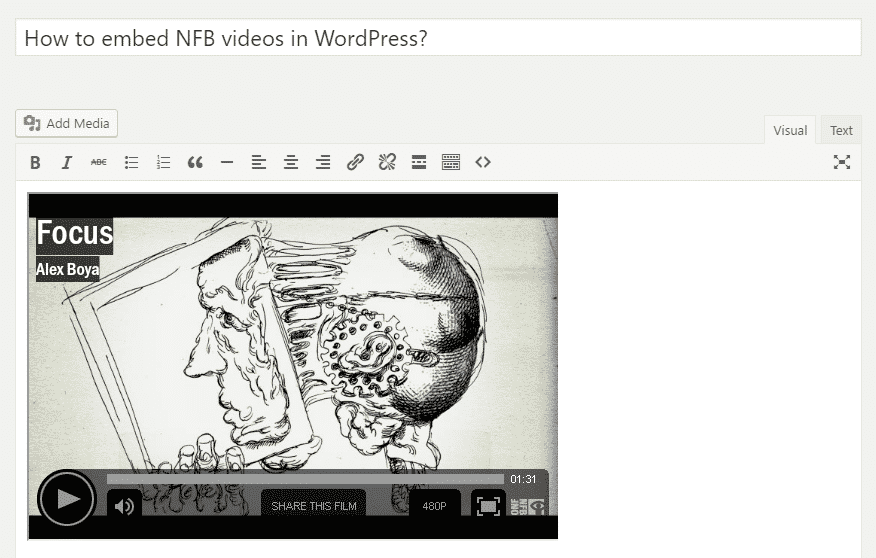Click the Focus film title

tap(75, 233)
